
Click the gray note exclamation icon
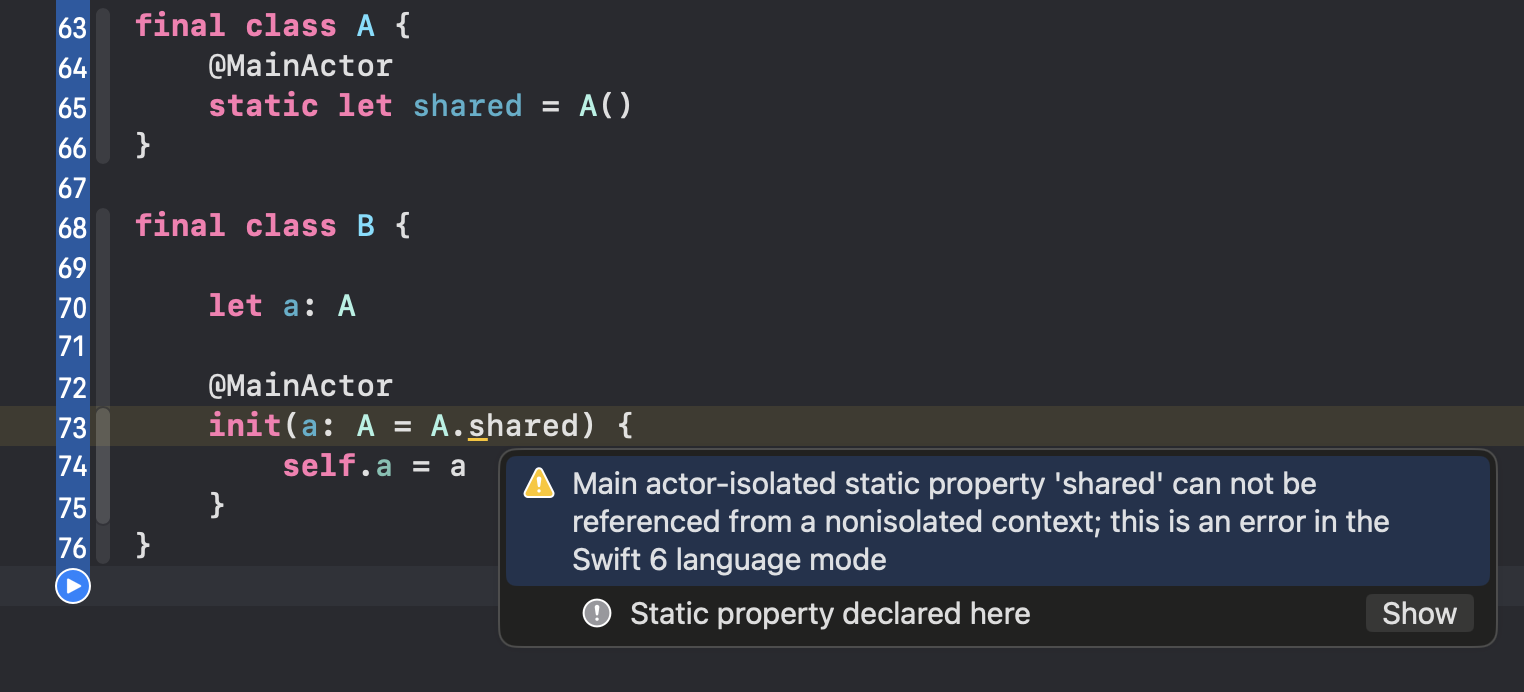pos(597,613)
